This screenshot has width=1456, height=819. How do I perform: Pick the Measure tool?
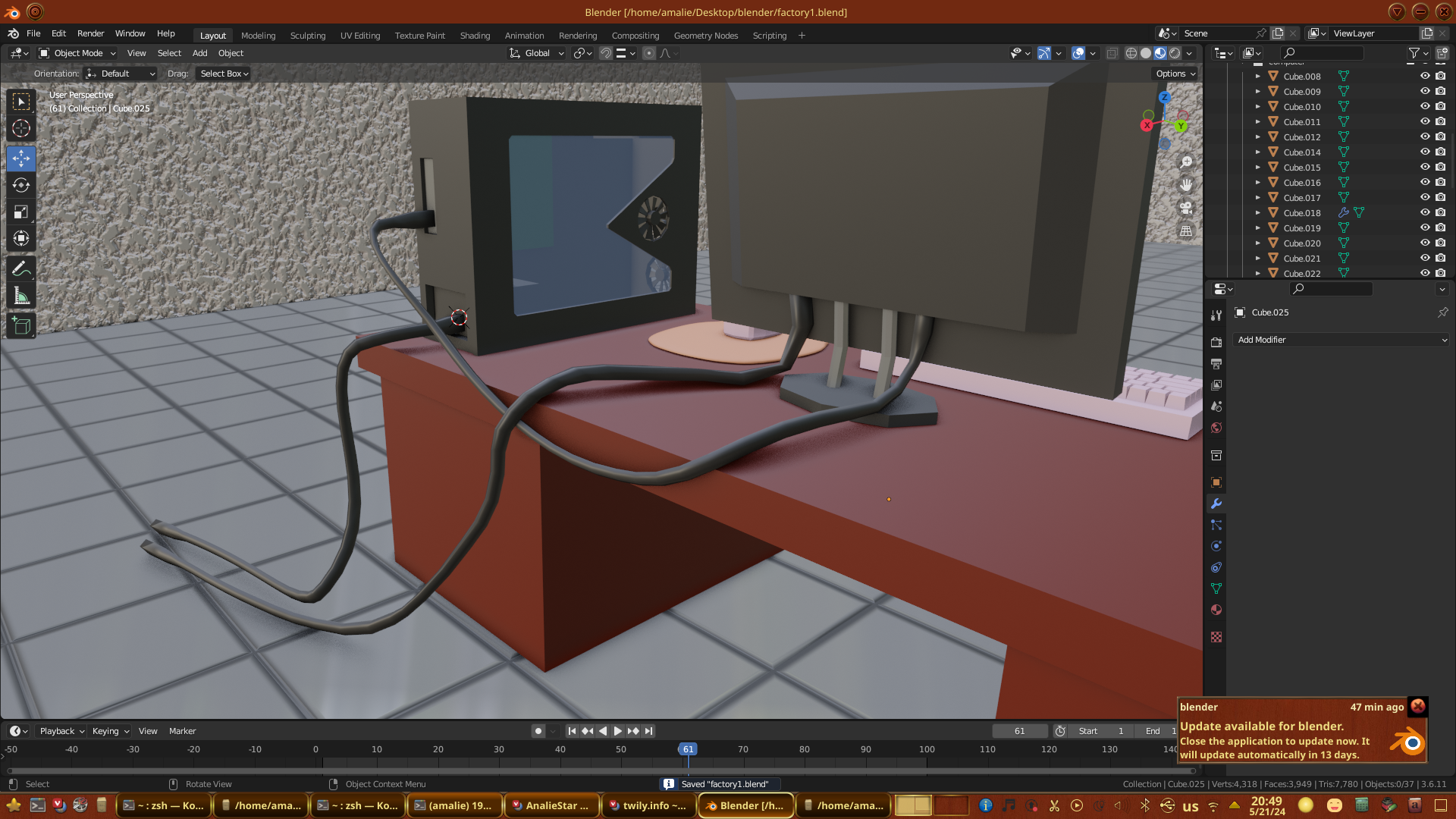click(x=21, y=297)
